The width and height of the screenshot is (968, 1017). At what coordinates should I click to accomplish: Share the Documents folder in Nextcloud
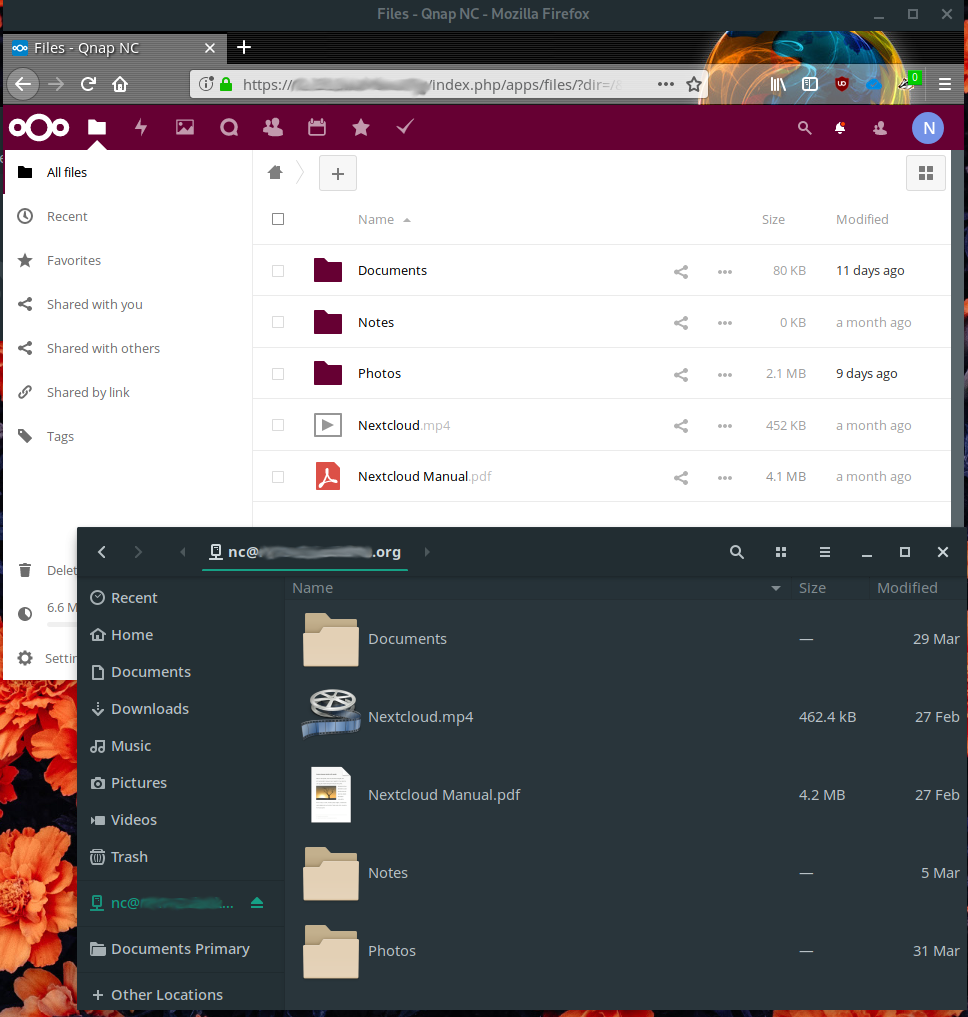681,272
